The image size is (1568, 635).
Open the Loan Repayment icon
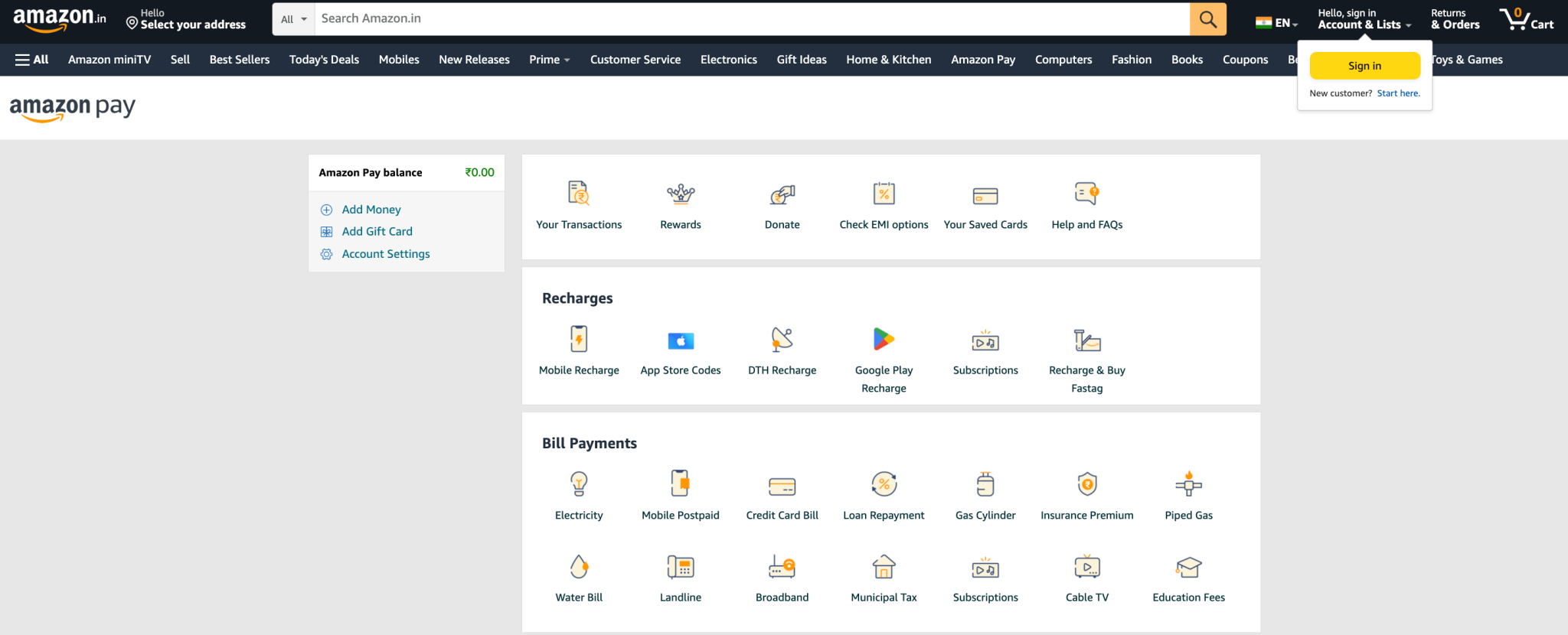(x=884, y=484)
